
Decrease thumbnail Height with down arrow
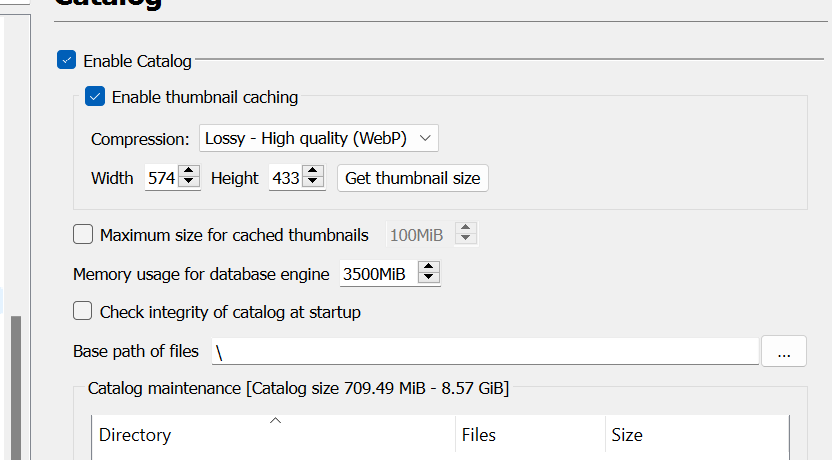click(313, 184)
